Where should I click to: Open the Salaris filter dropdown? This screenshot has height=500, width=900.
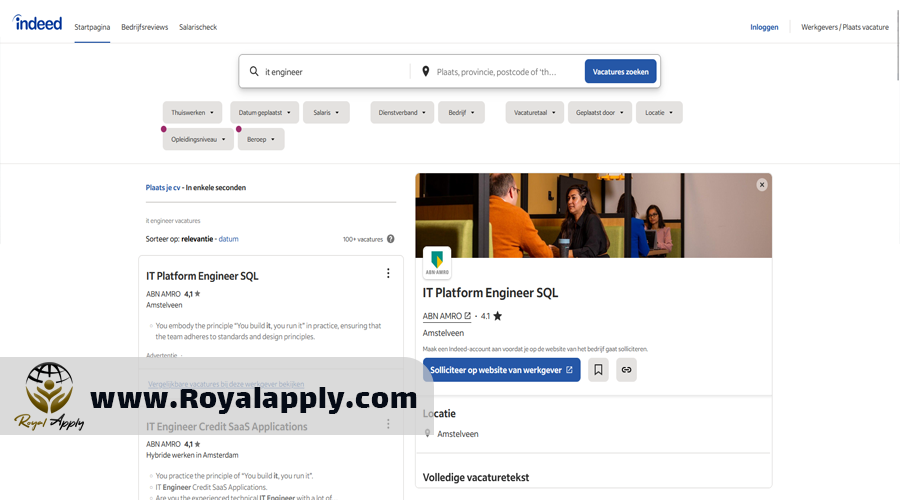point(326,113)
